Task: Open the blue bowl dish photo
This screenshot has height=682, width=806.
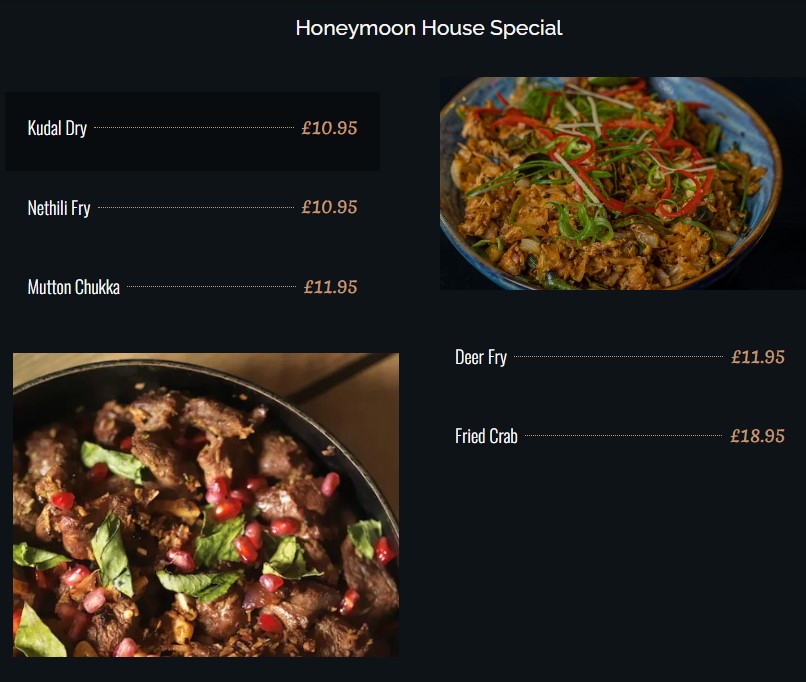Action: [x=622, y=183]
